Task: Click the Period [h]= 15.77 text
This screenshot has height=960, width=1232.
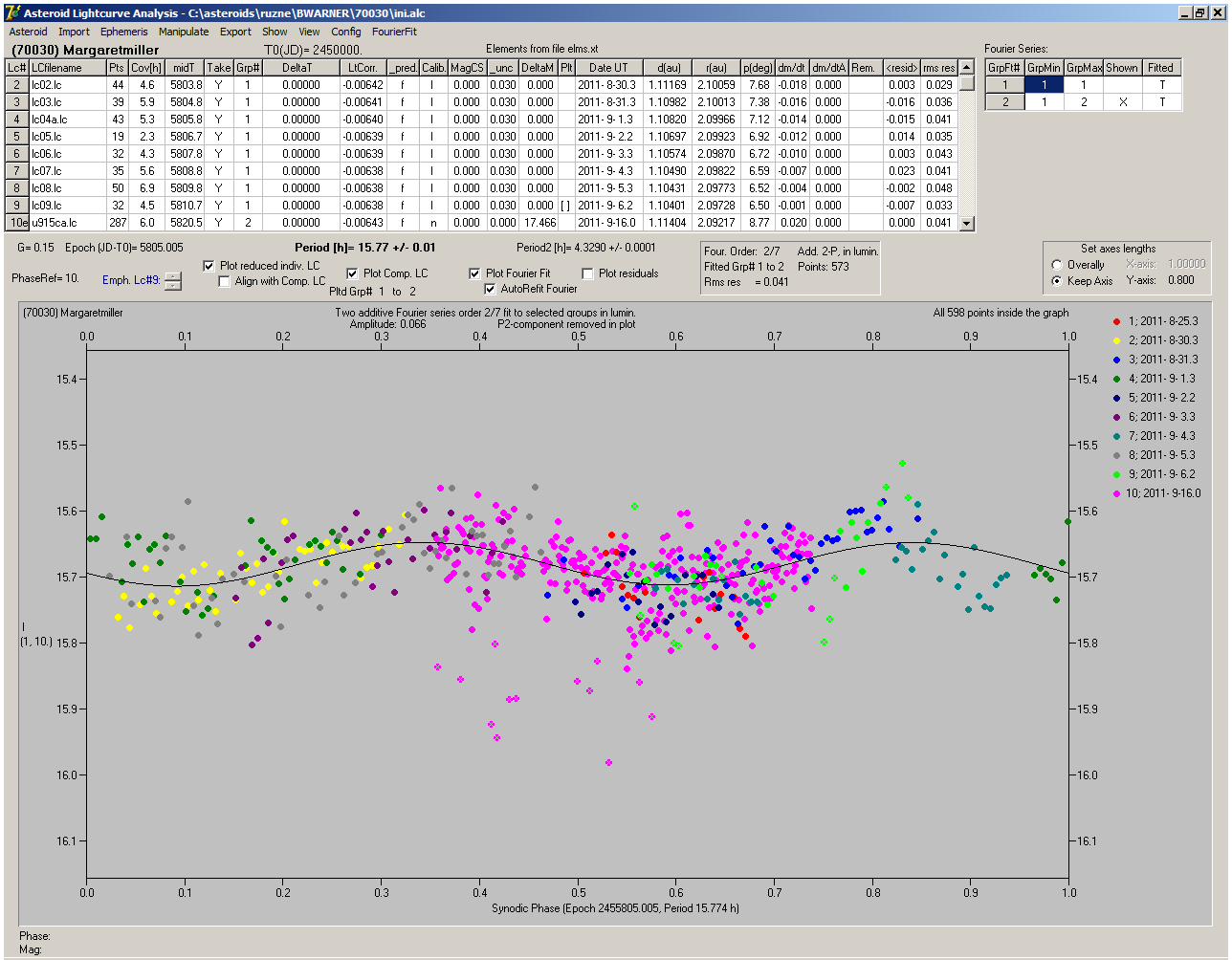Action: click(364, 248)
